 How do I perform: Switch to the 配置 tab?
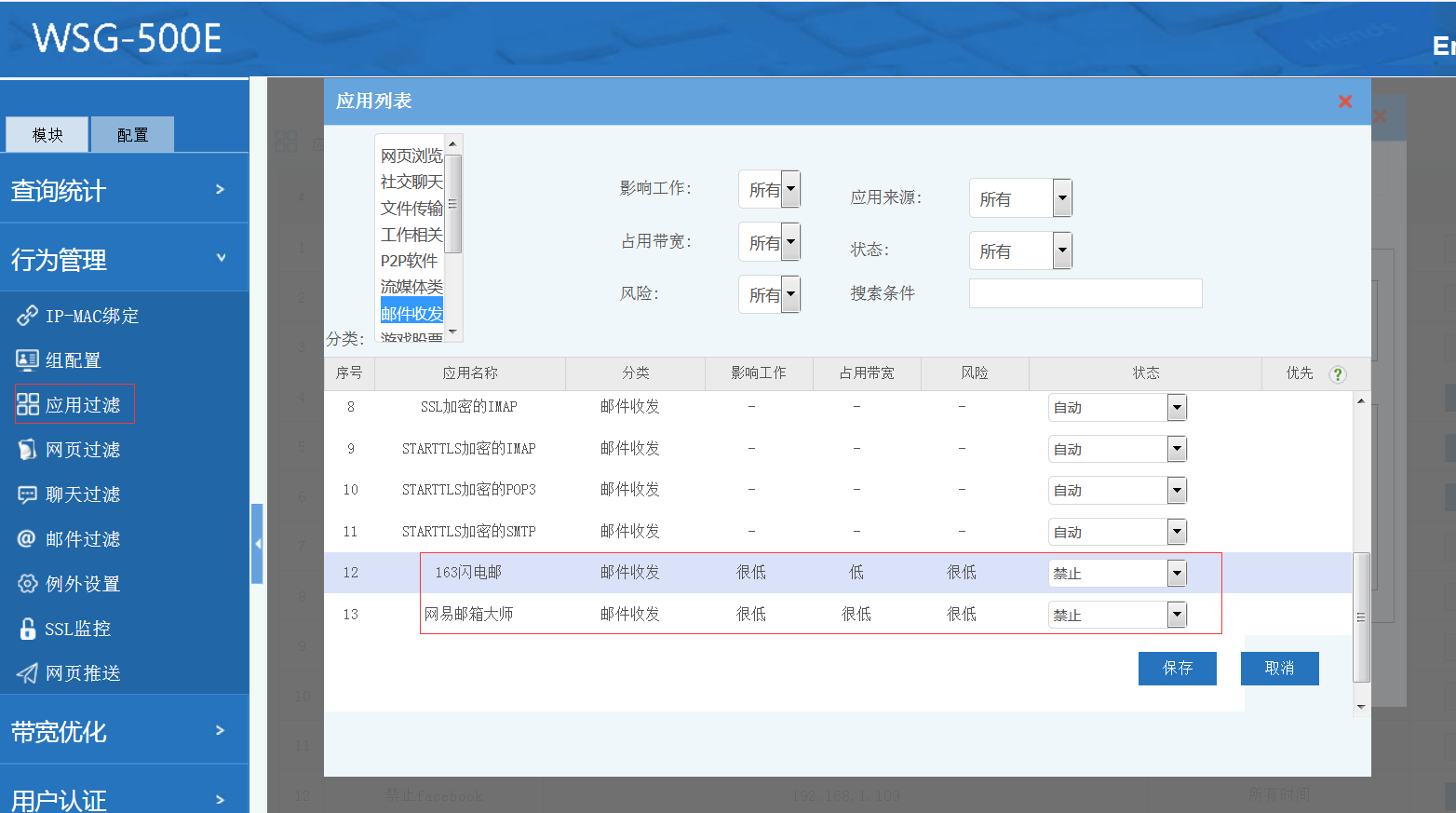pos(132,135)
